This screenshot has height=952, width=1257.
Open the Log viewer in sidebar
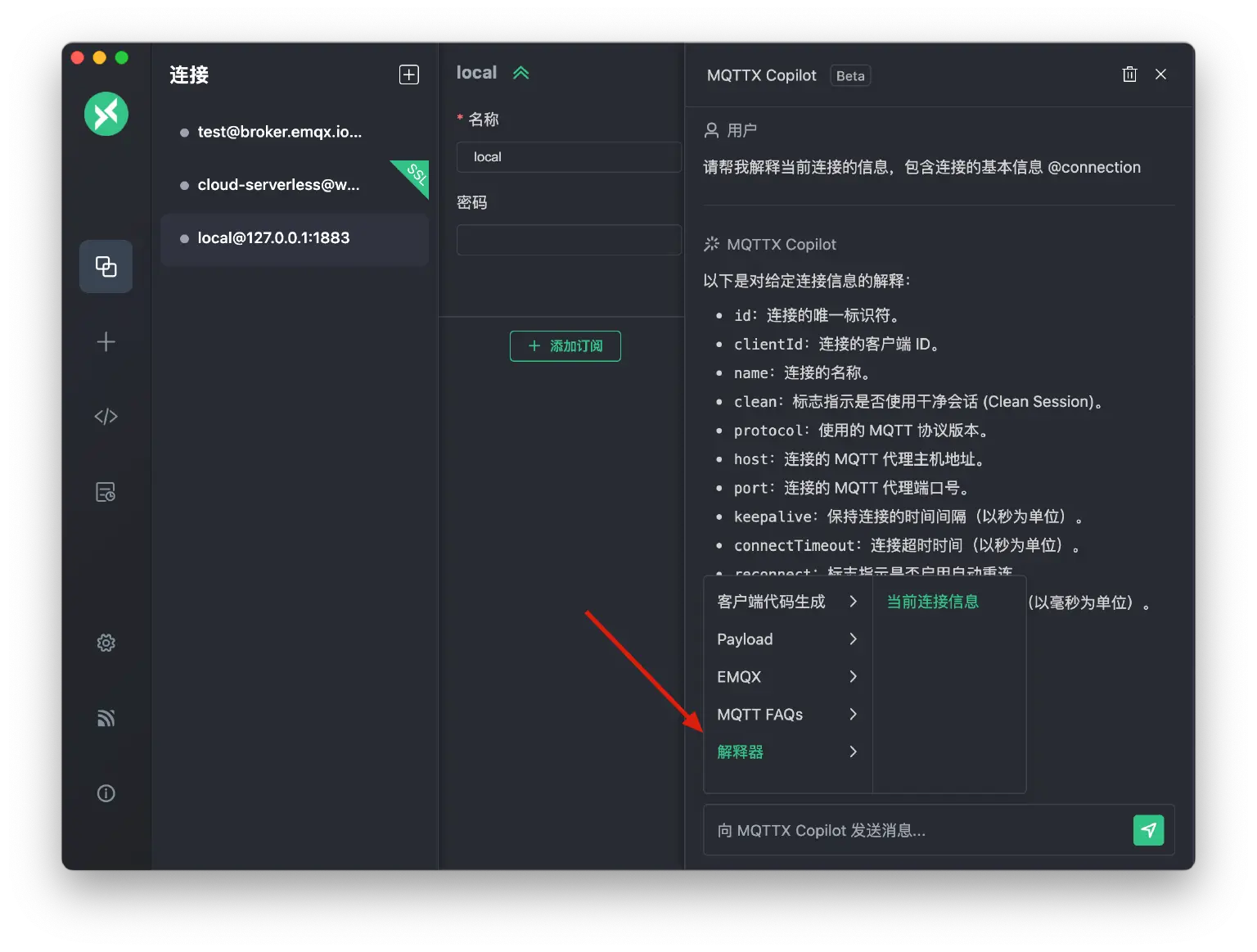coord(106,492)
